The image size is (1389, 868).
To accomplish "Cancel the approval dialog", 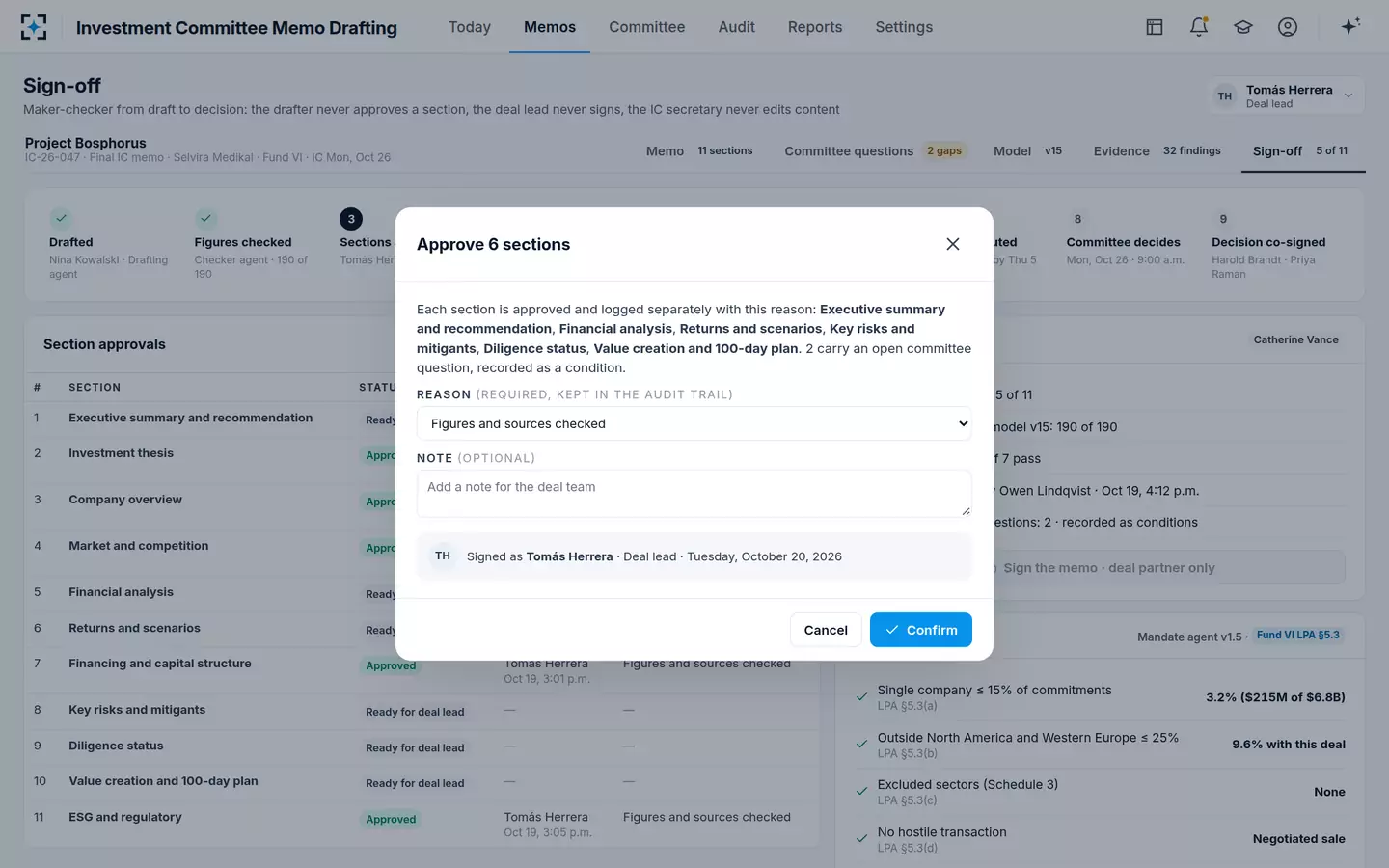I will [826, 630].
